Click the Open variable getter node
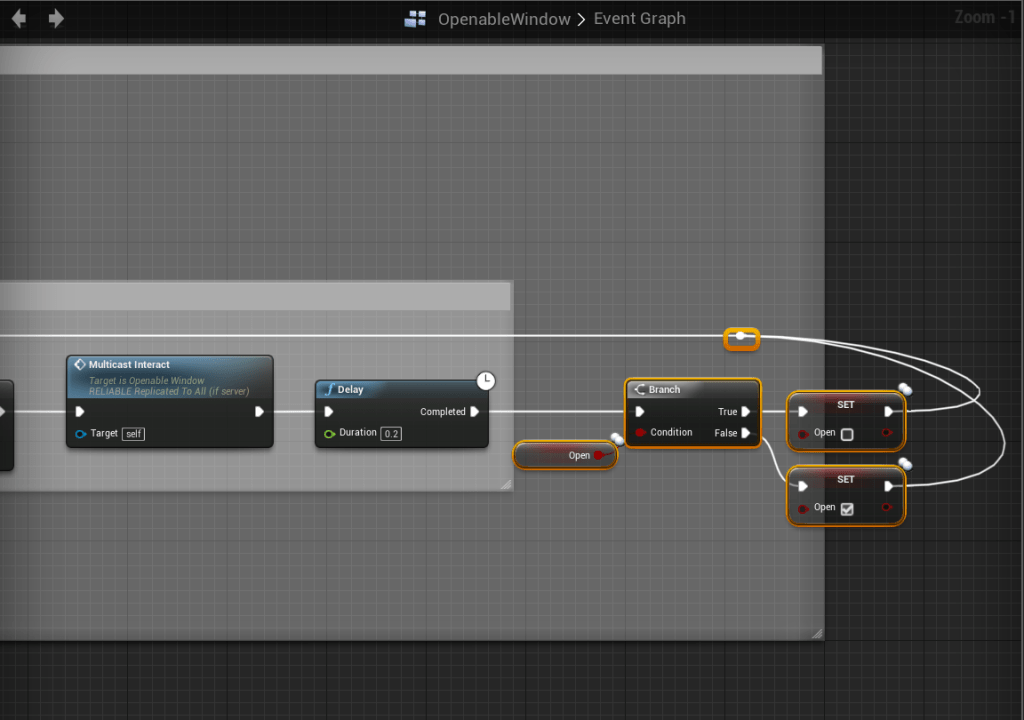The height and width of the screenshot is (720, 1024). coord(565,455)
